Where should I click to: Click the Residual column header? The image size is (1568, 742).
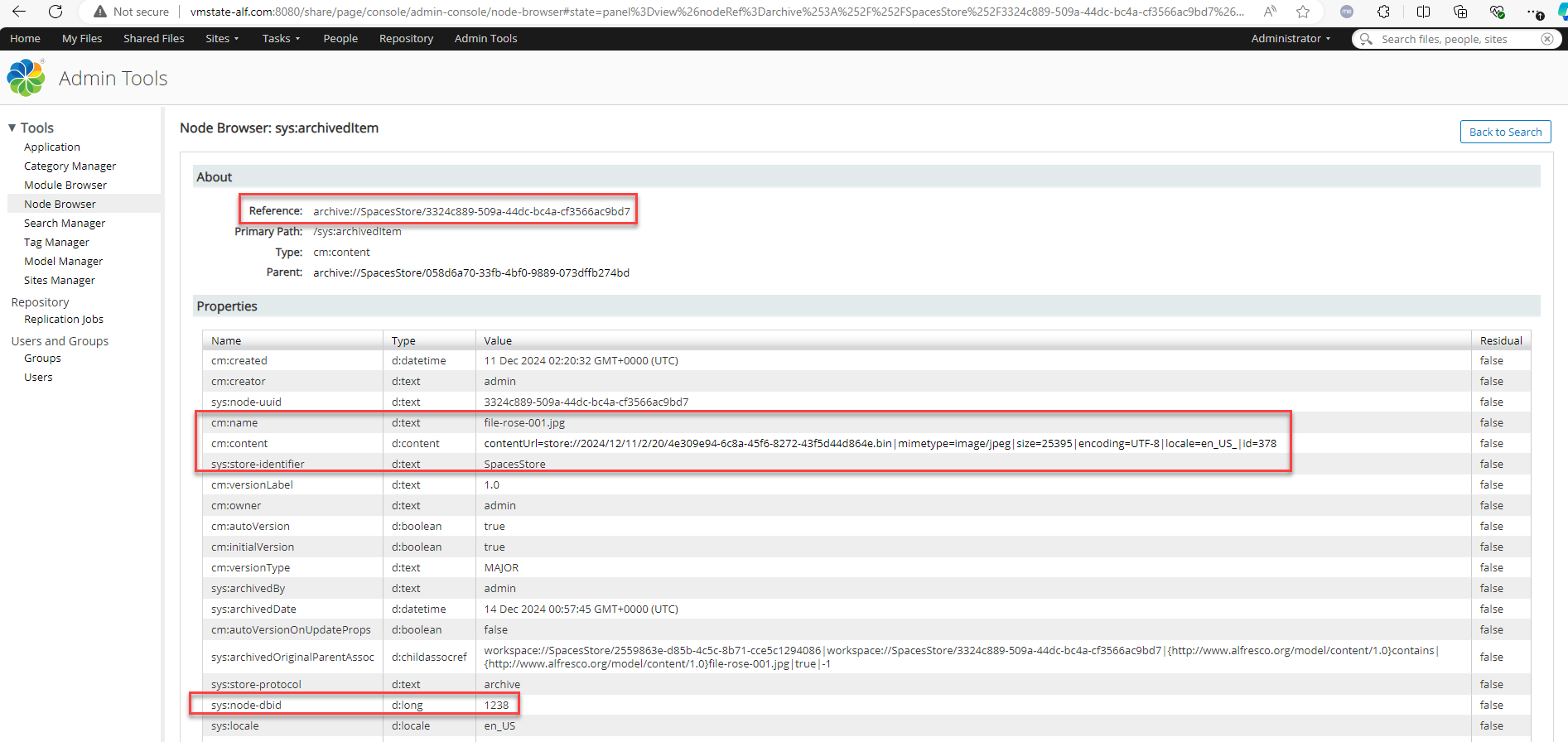(x=1501, y=340)
